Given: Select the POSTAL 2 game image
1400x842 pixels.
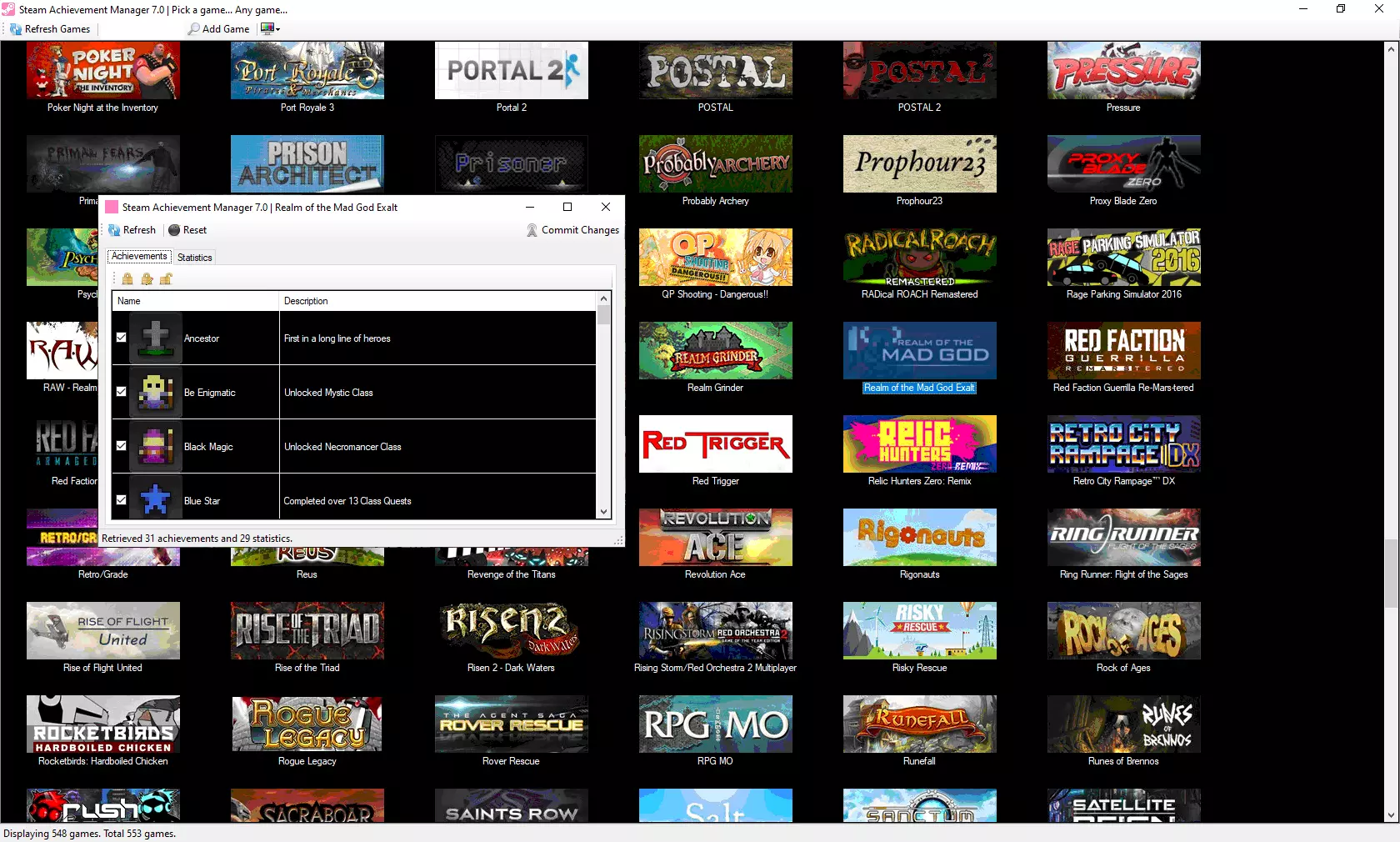Looking at the screenshot, I should point(920,71).
